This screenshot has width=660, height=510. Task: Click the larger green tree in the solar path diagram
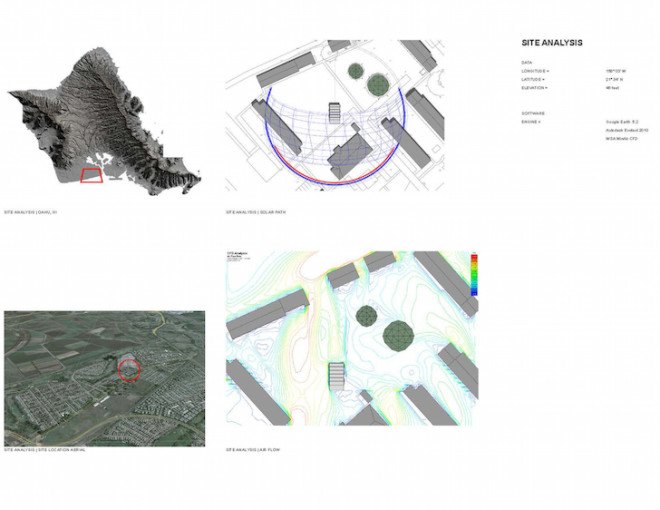378,85
